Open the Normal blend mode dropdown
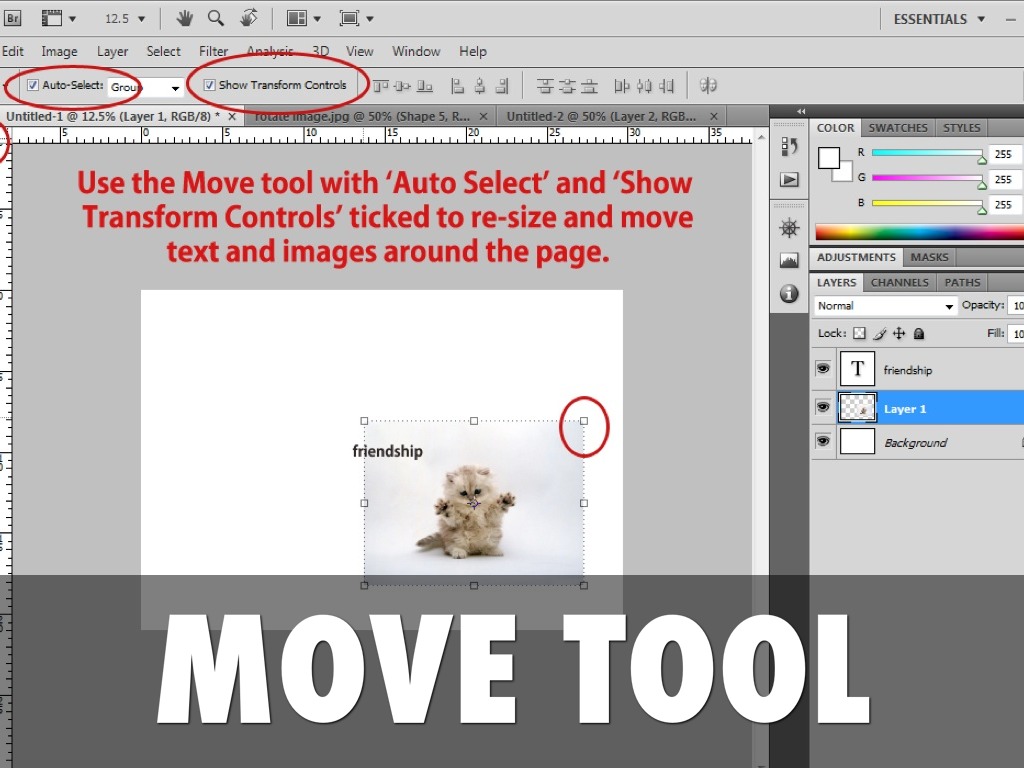The height and width of the screenshot is (768, 1024). (885, 306)
